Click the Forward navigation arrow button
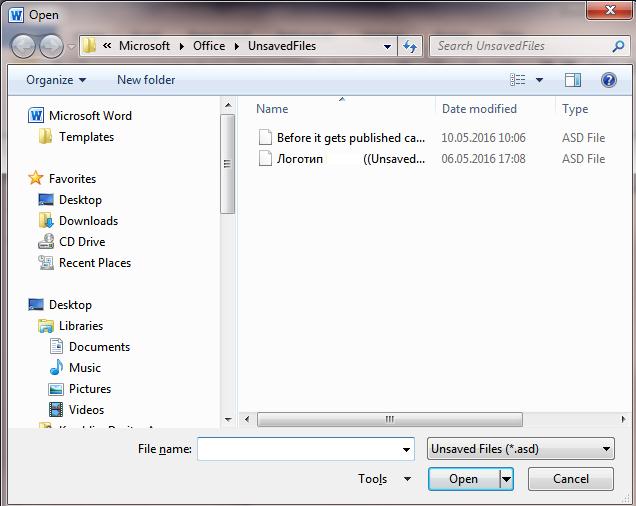This screenshot has width=636, height=506. pos(52,46)
